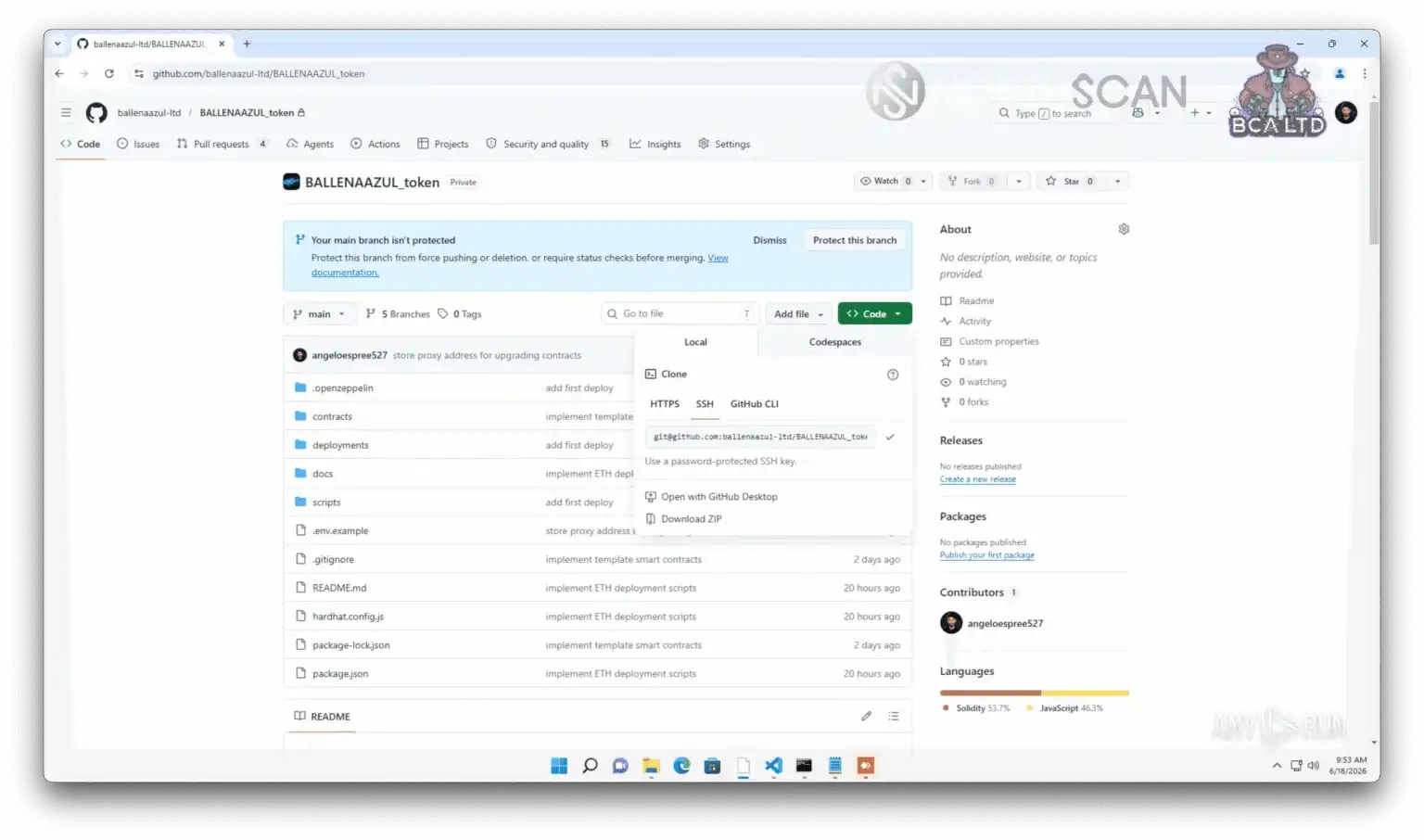Show hidden system tray icons

coord(1277,766)
